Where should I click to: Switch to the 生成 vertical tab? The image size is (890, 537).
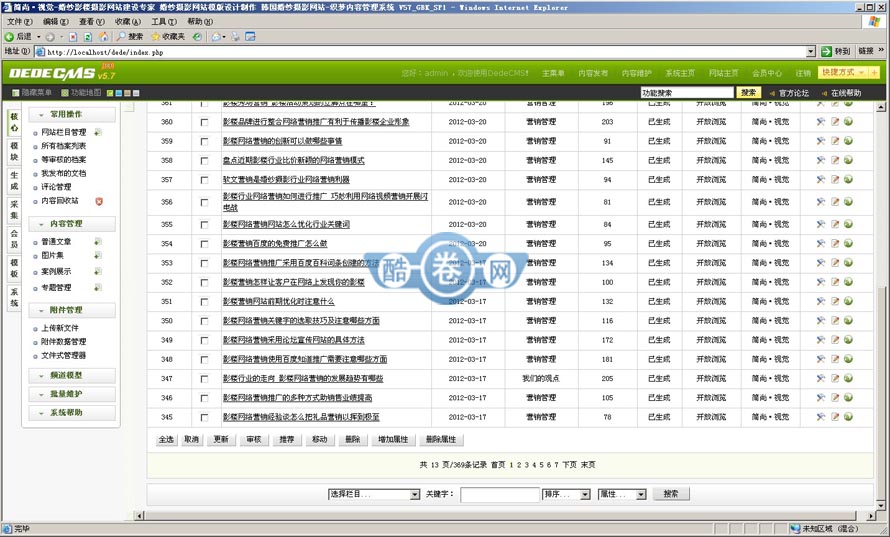(x=14, y=181)
